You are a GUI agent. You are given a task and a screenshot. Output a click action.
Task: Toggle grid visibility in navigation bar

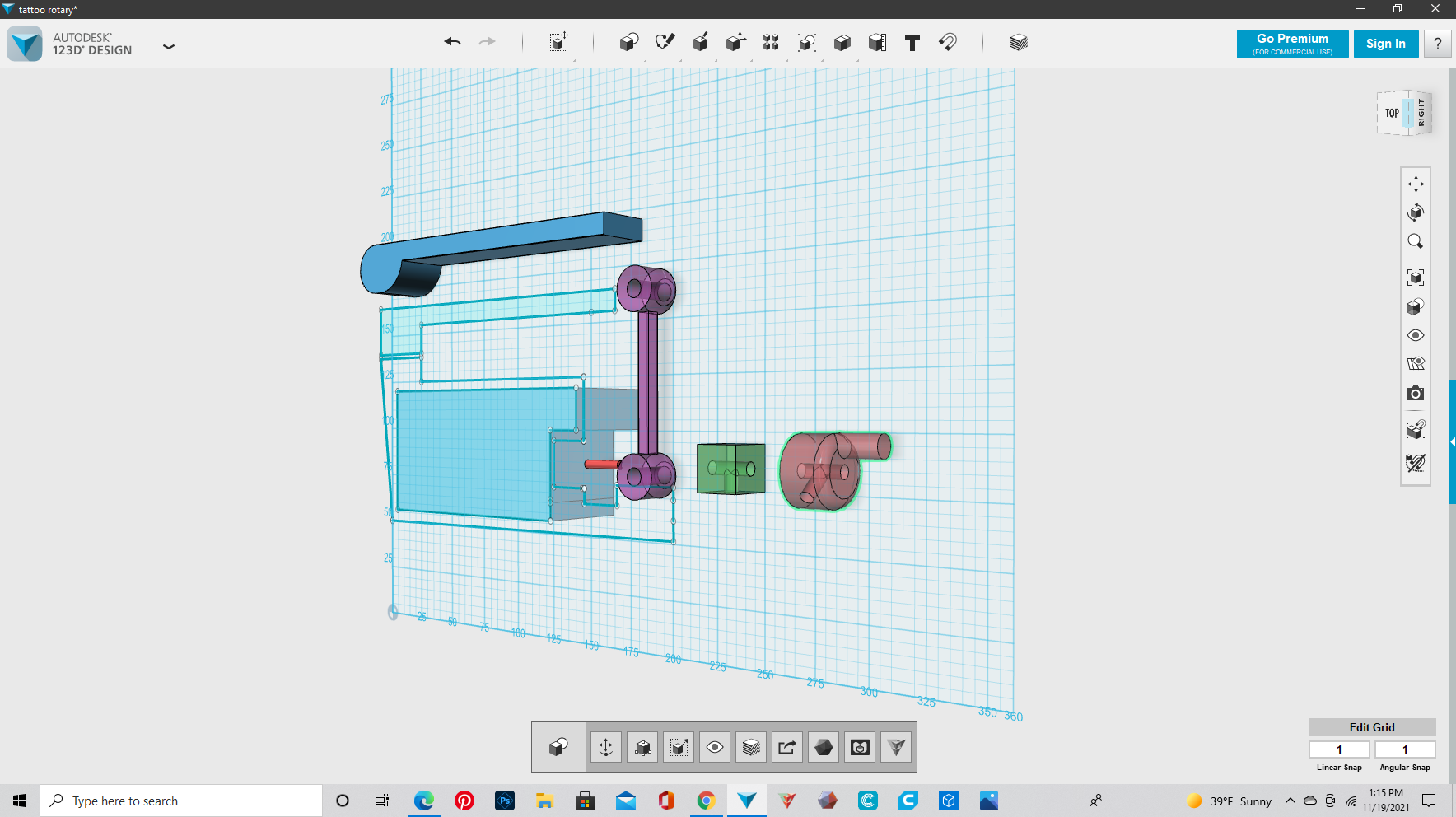click(1415, 364)
